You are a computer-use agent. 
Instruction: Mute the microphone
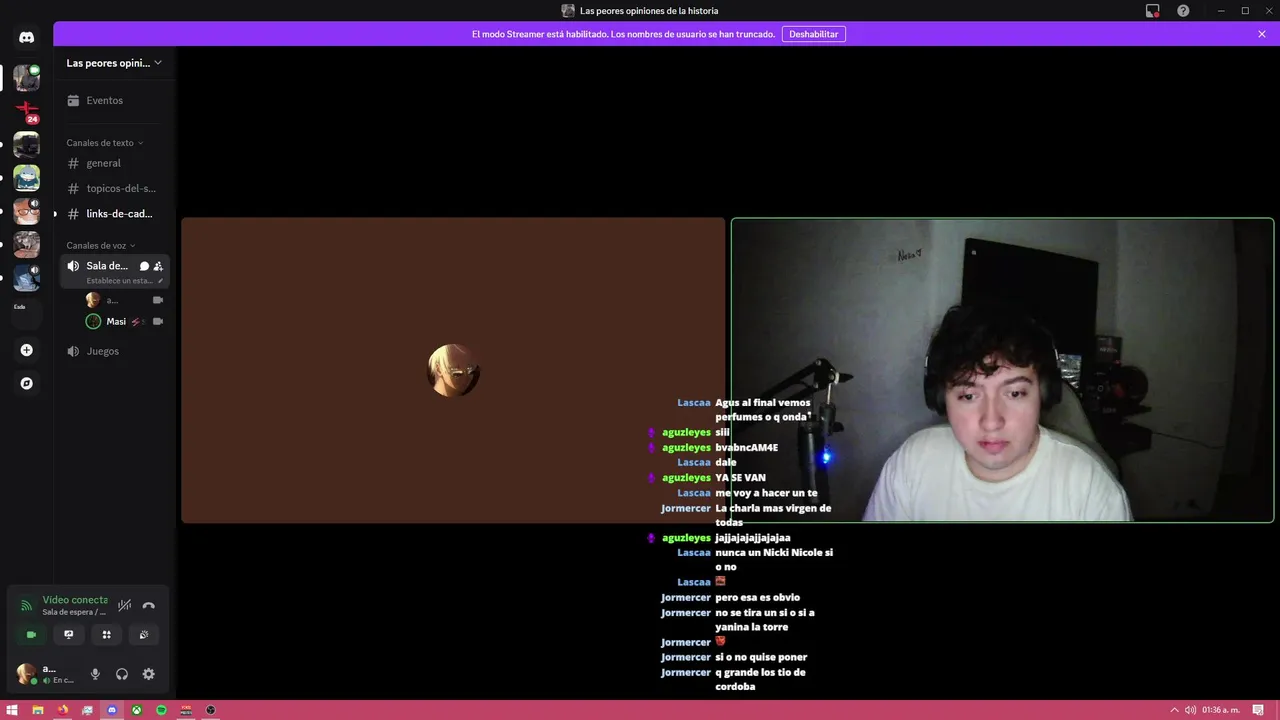click(x=95, y=674)
